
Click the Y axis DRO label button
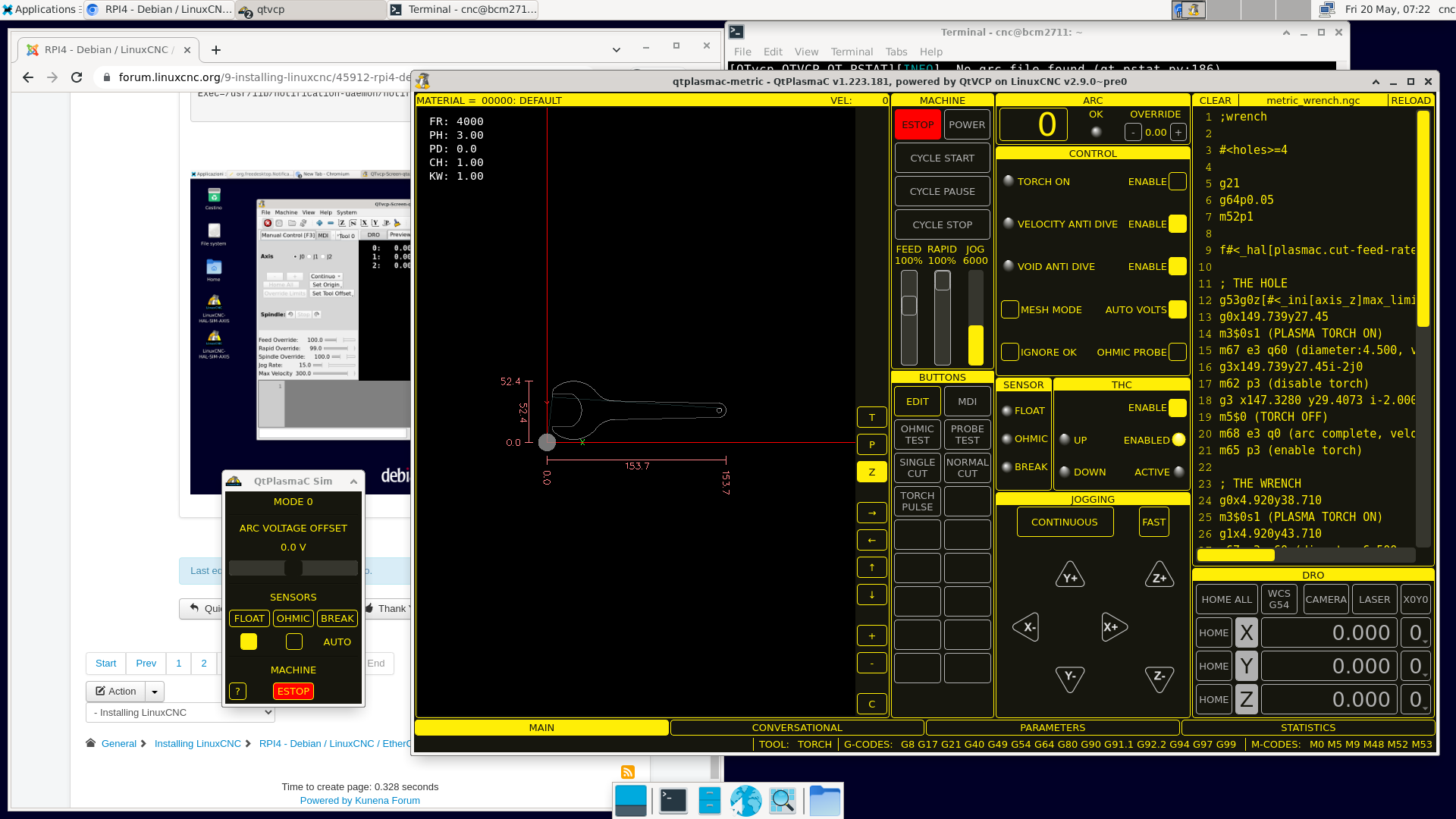point(1247,666)
